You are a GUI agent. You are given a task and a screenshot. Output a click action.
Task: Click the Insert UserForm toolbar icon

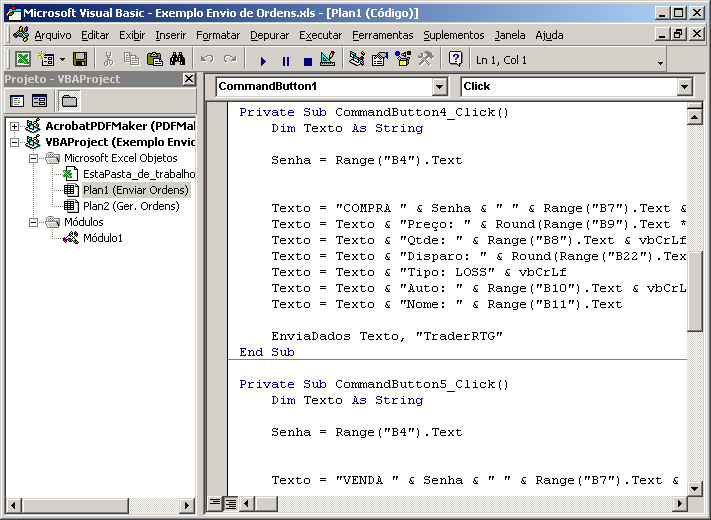[x=46, y=59]
